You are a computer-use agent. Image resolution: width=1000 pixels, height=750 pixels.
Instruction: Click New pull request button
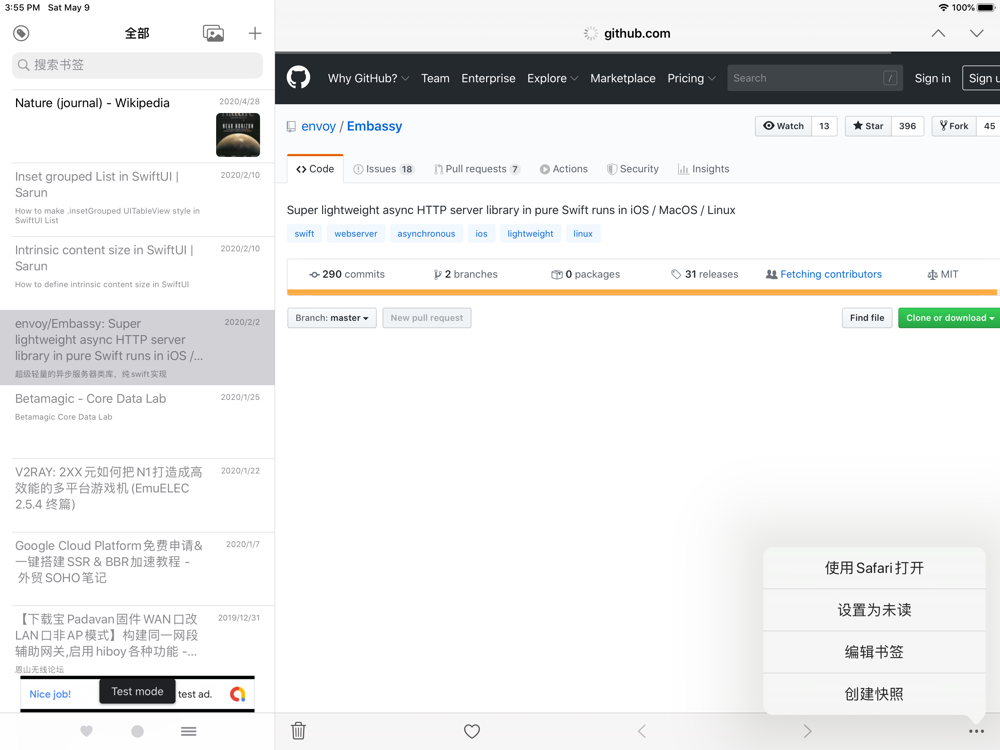427,318
